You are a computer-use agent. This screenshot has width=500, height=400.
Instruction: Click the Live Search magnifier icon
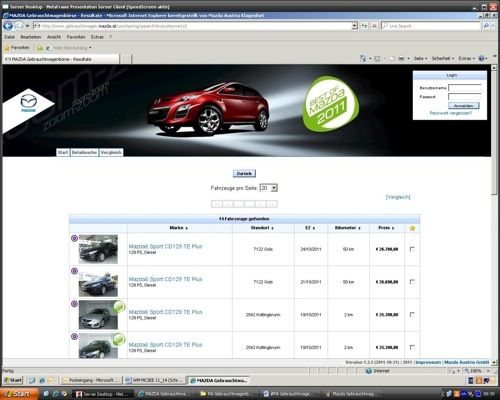[486, 26]
